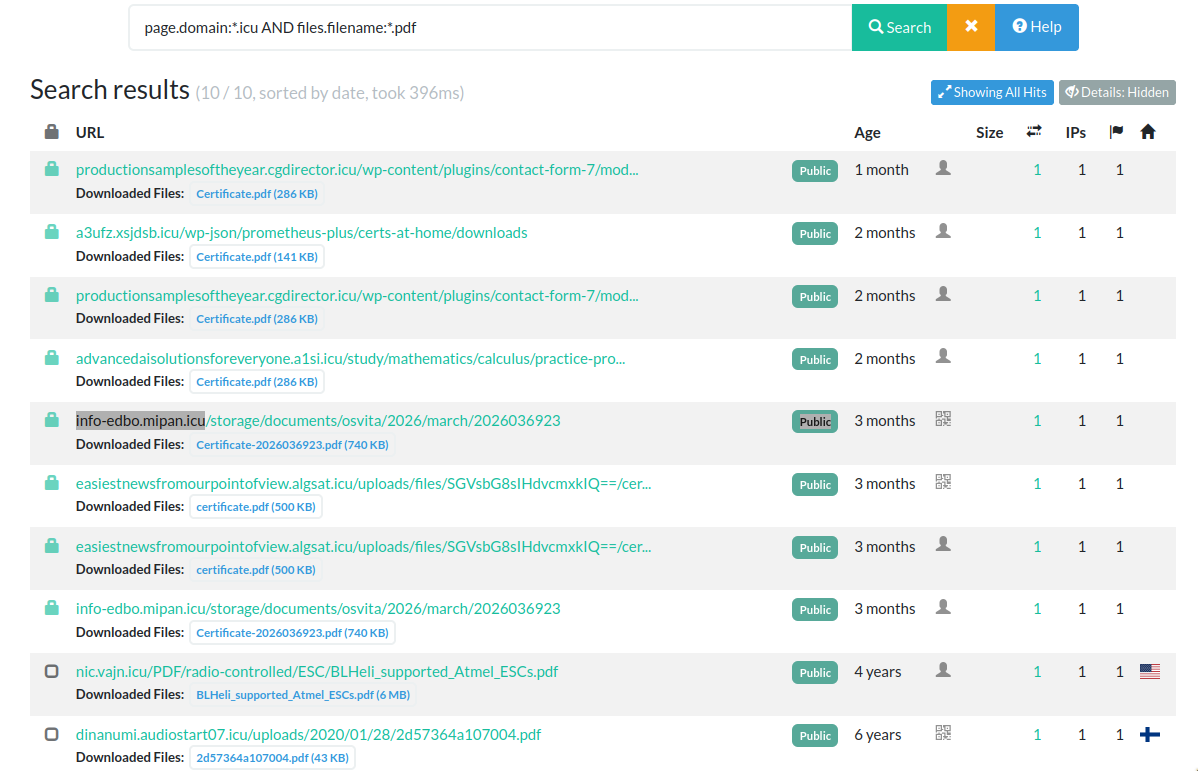Open the Certificate.pdf (141 KB) file tag
Screen dimensions: 1198x771
(257, 257)
